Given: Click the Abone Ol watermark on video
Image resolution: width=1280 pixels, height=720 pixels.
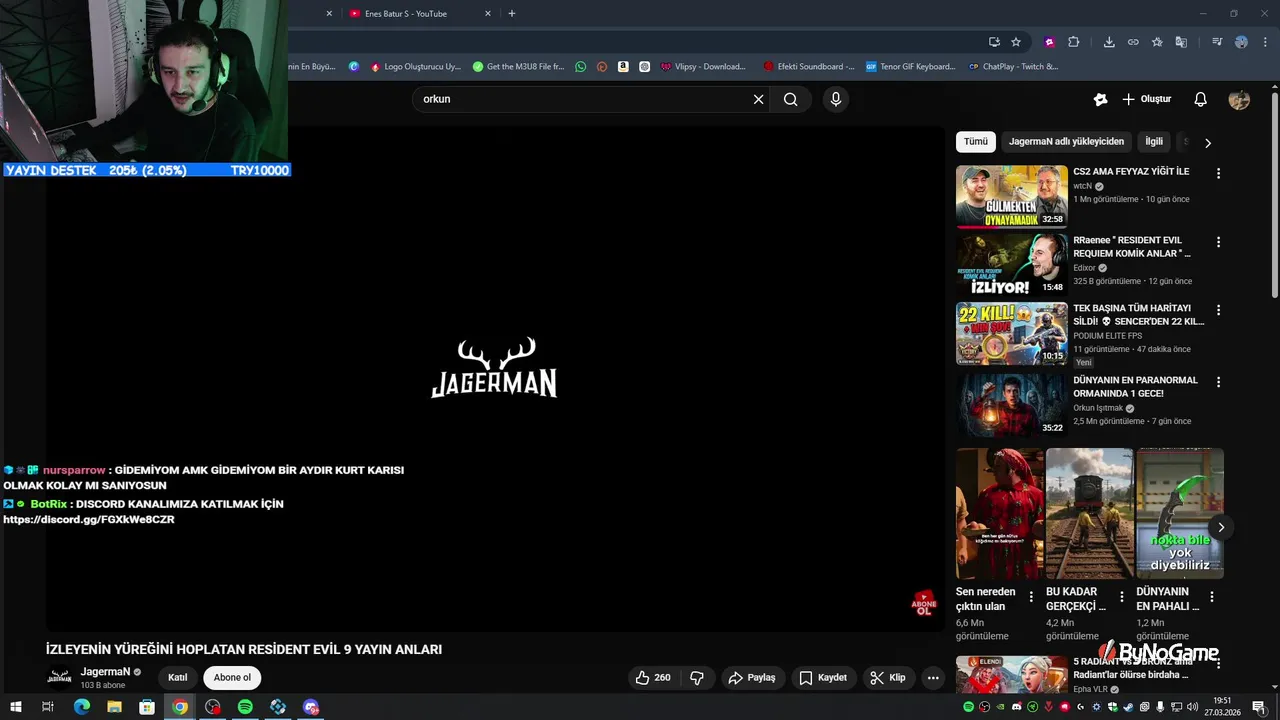Looking at the screenshot, I should 924,603.
